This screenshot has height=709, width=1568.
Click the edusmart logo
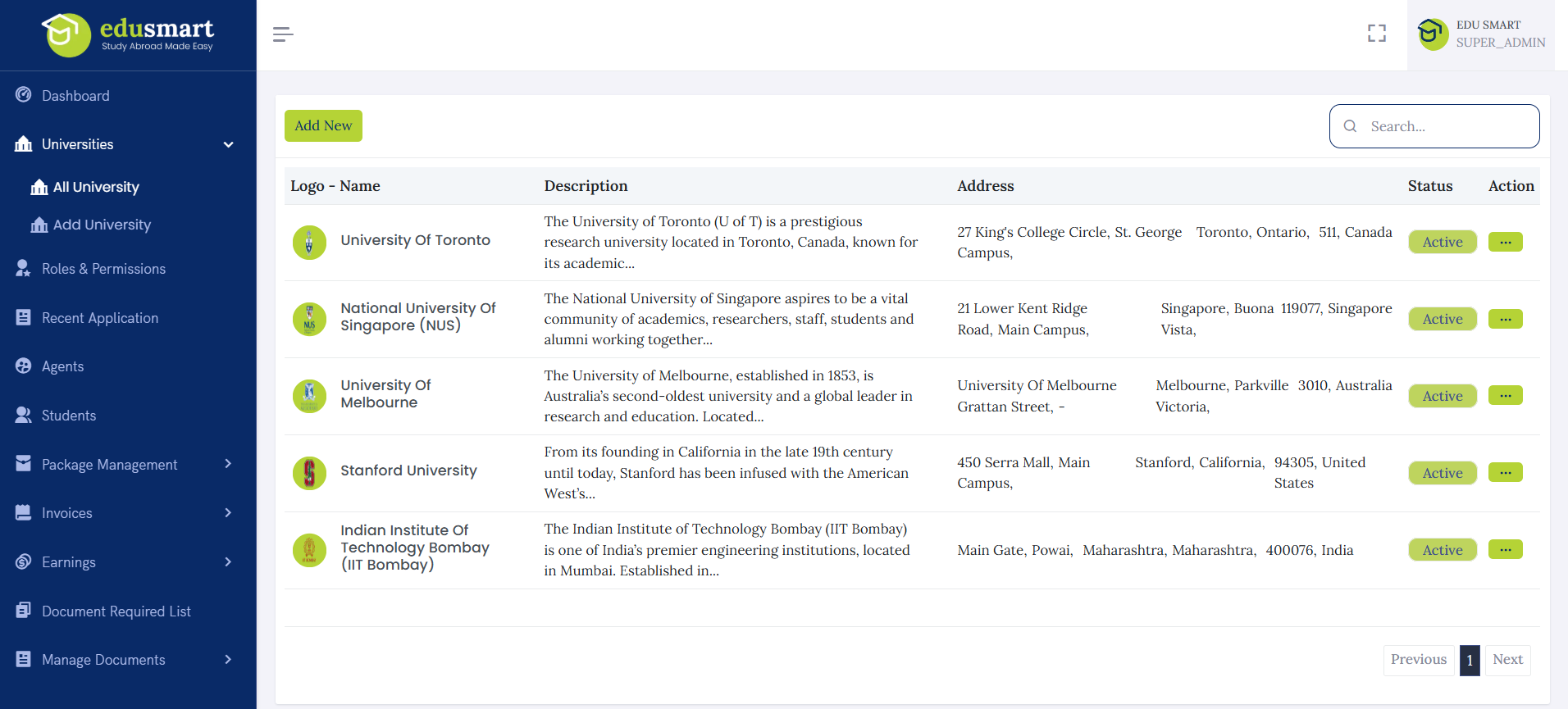click(x=129, y=34)
